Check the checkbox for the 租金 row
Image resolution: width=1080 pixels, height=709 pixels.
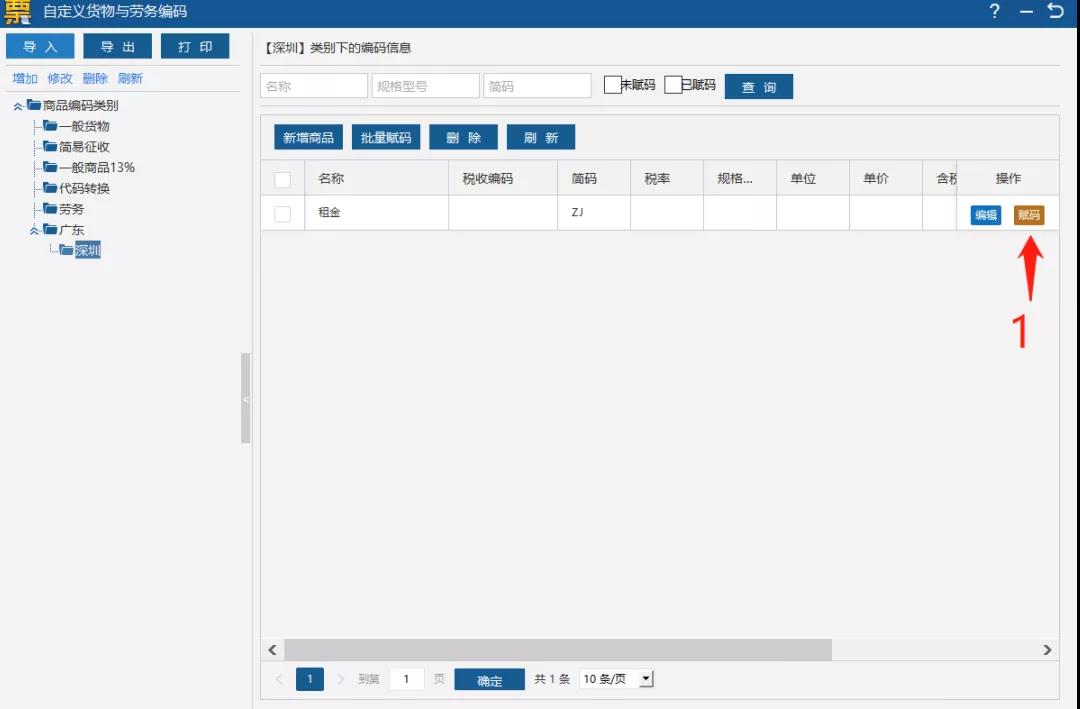click(282, 214)
